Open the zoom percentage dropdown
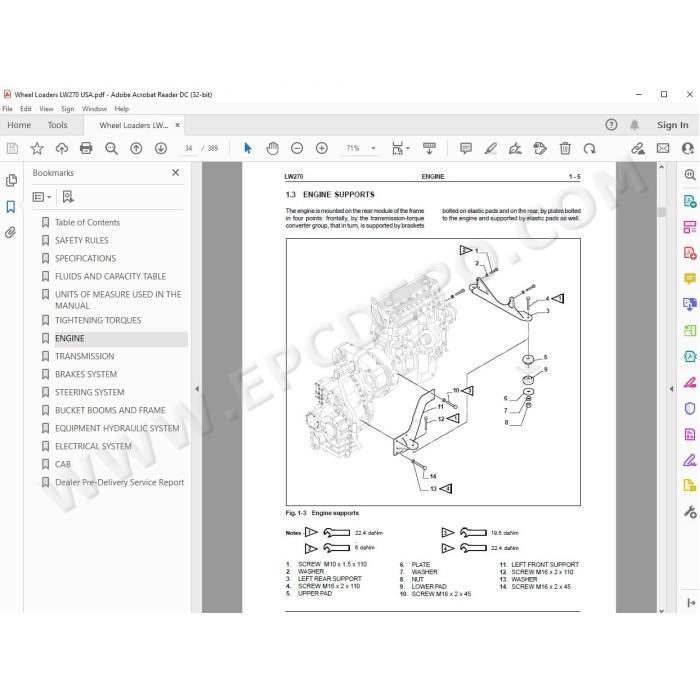Screen dimensions: 700x700 373,148
